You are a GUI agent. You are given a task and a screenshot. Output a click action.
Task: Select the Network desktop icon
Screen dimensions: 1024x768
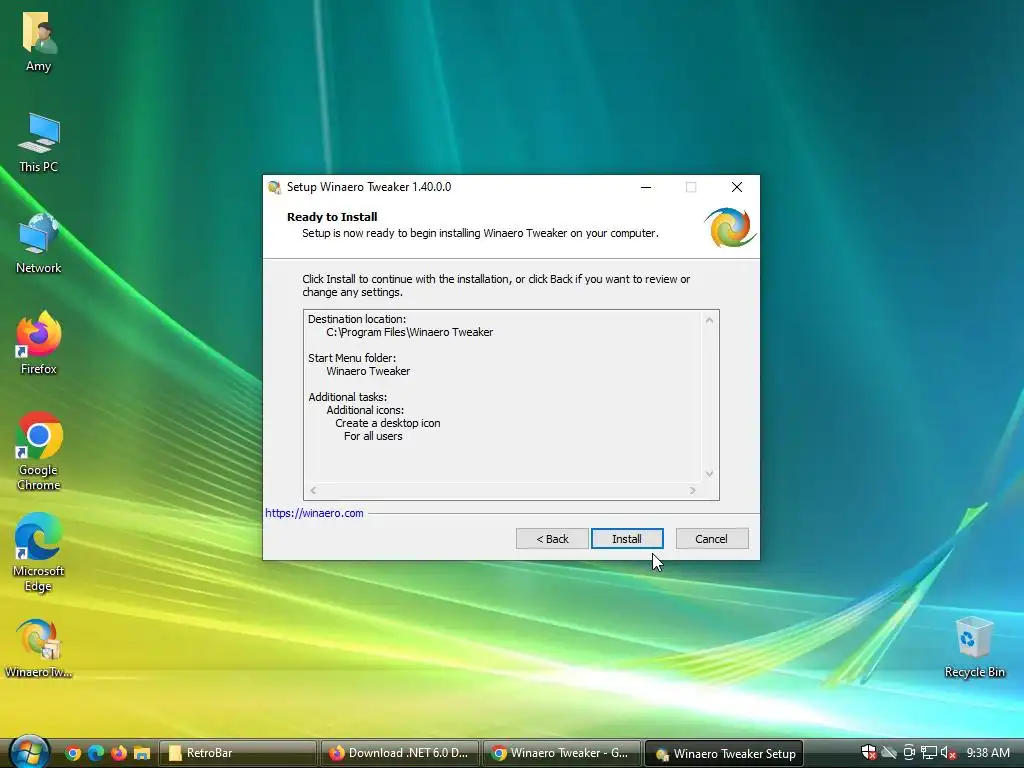(x=39, y=244)
